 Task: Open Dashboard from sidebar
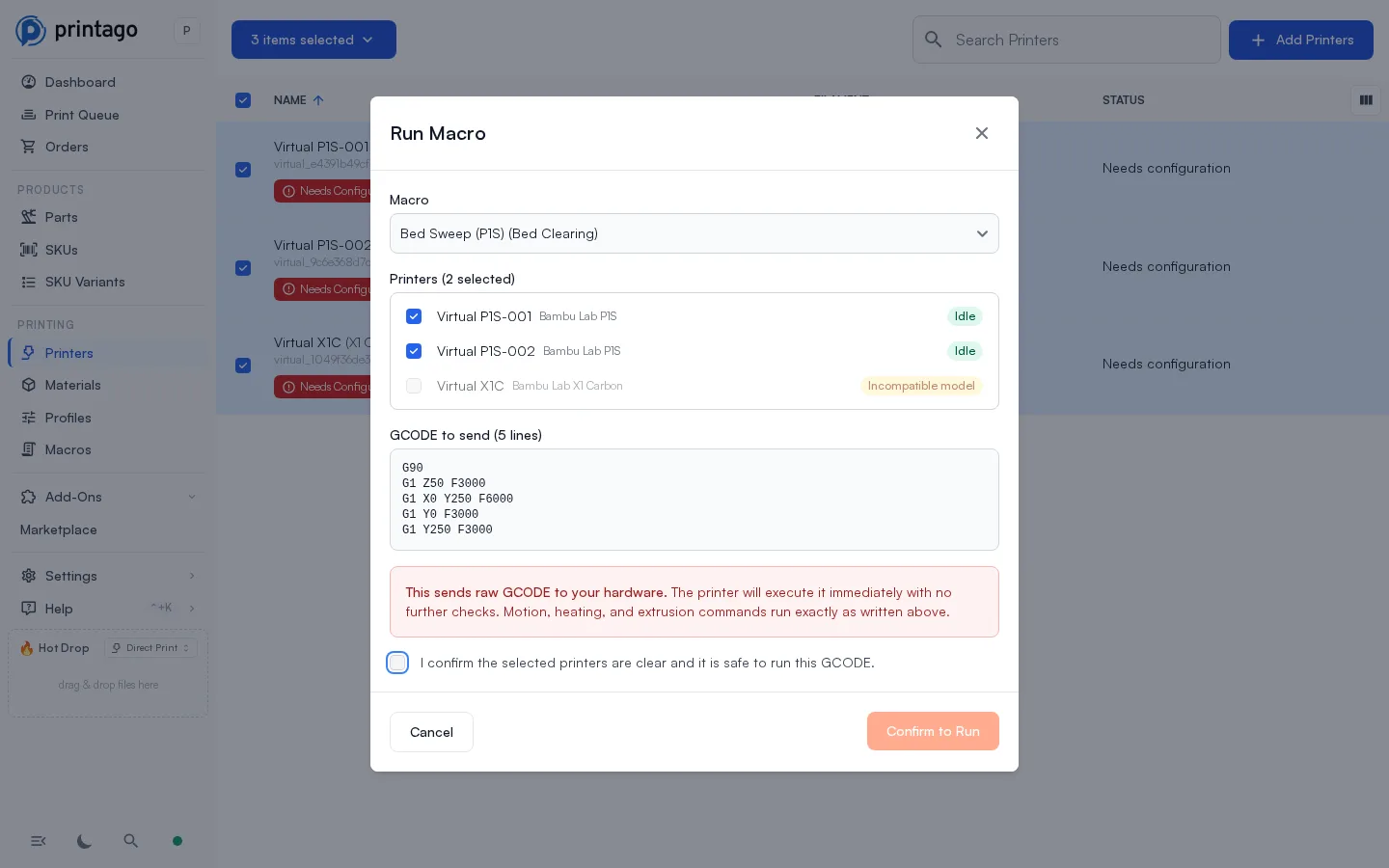point(80,82)
